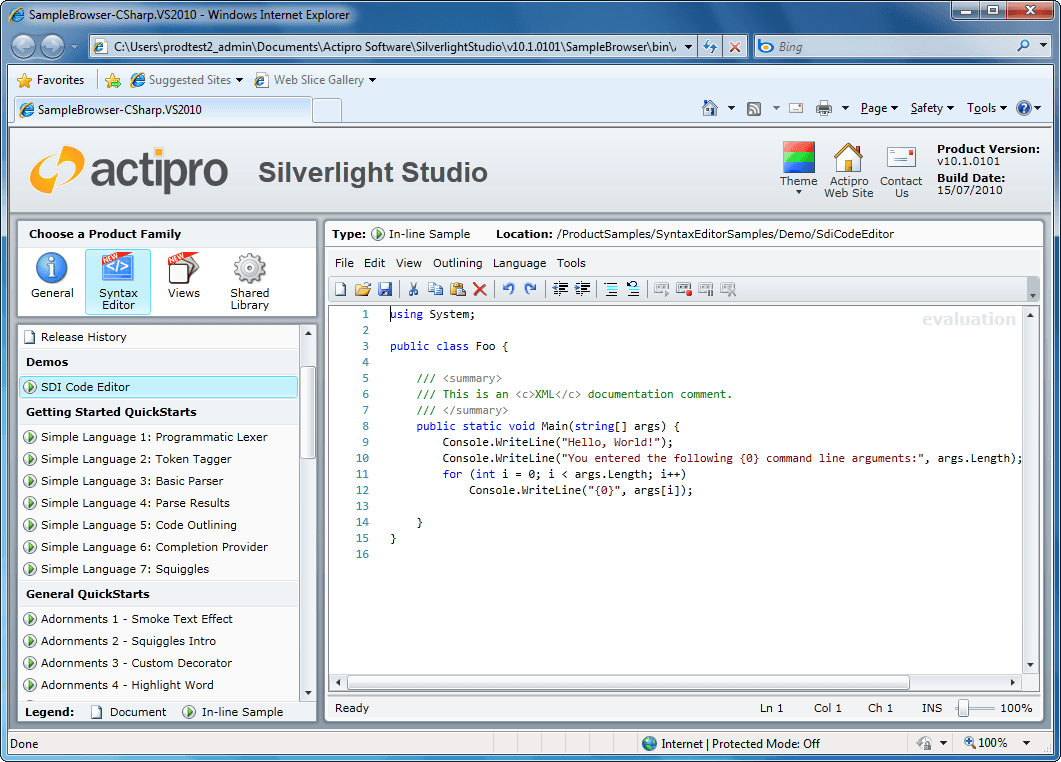Open Adornments 4 - Highlight Word
Screen dimensions: 1061x762
[x=127, y=686]
